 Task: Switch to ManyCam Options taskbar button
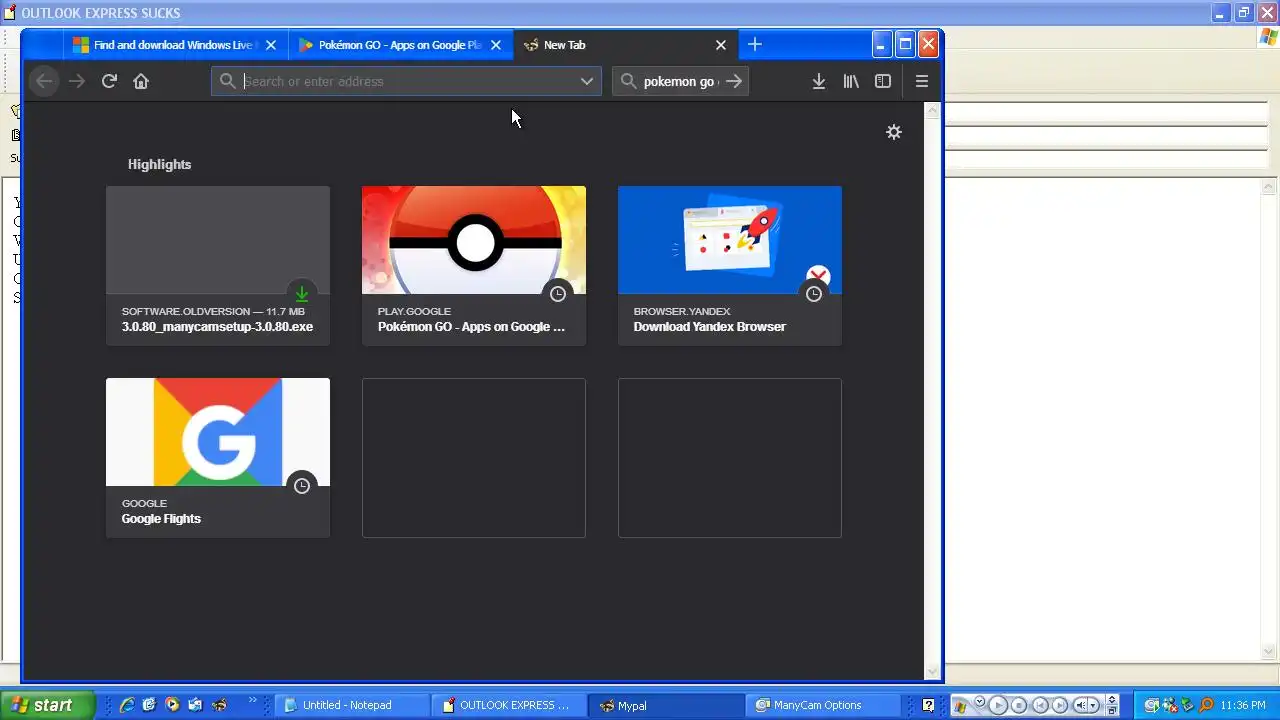pyautogui.click(x=824, y=705)
